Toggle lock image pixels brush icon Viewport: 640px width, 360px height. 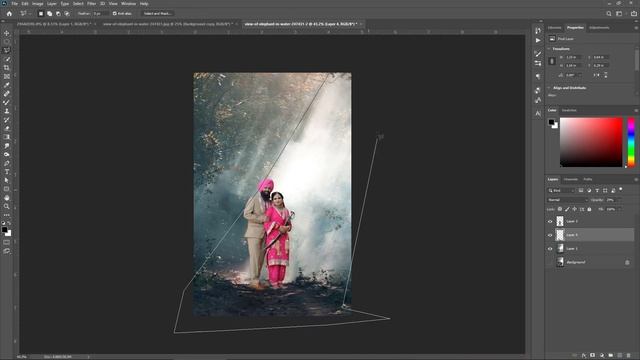(567, 209)
